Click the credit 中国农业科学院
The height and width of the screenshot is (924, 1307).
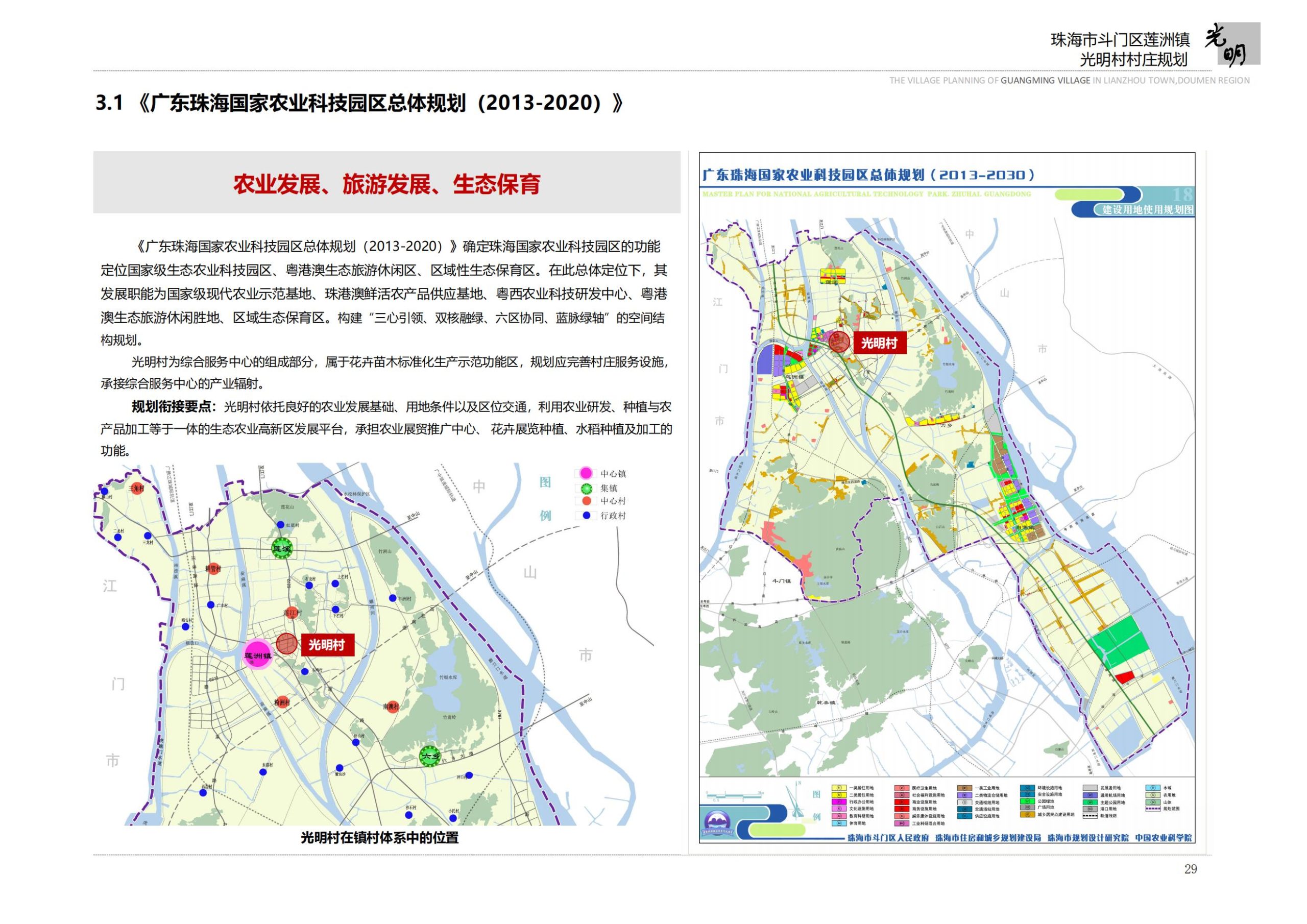(1164, 838)
